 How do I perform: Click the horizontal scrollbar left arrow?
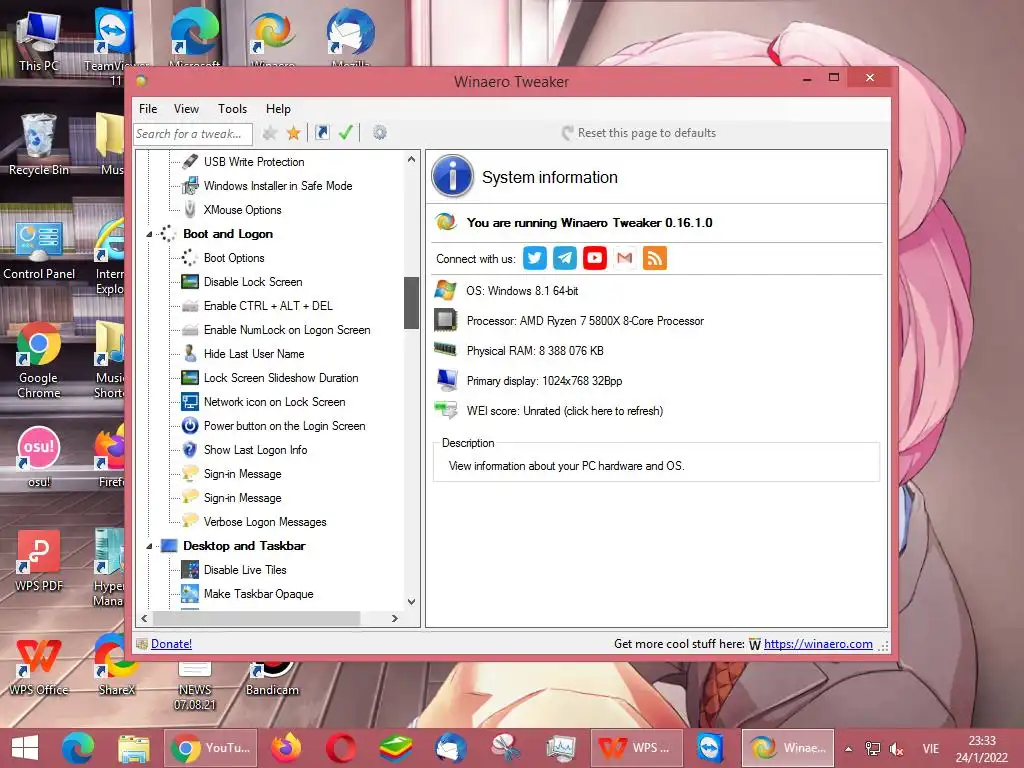[x=144, y=618]
